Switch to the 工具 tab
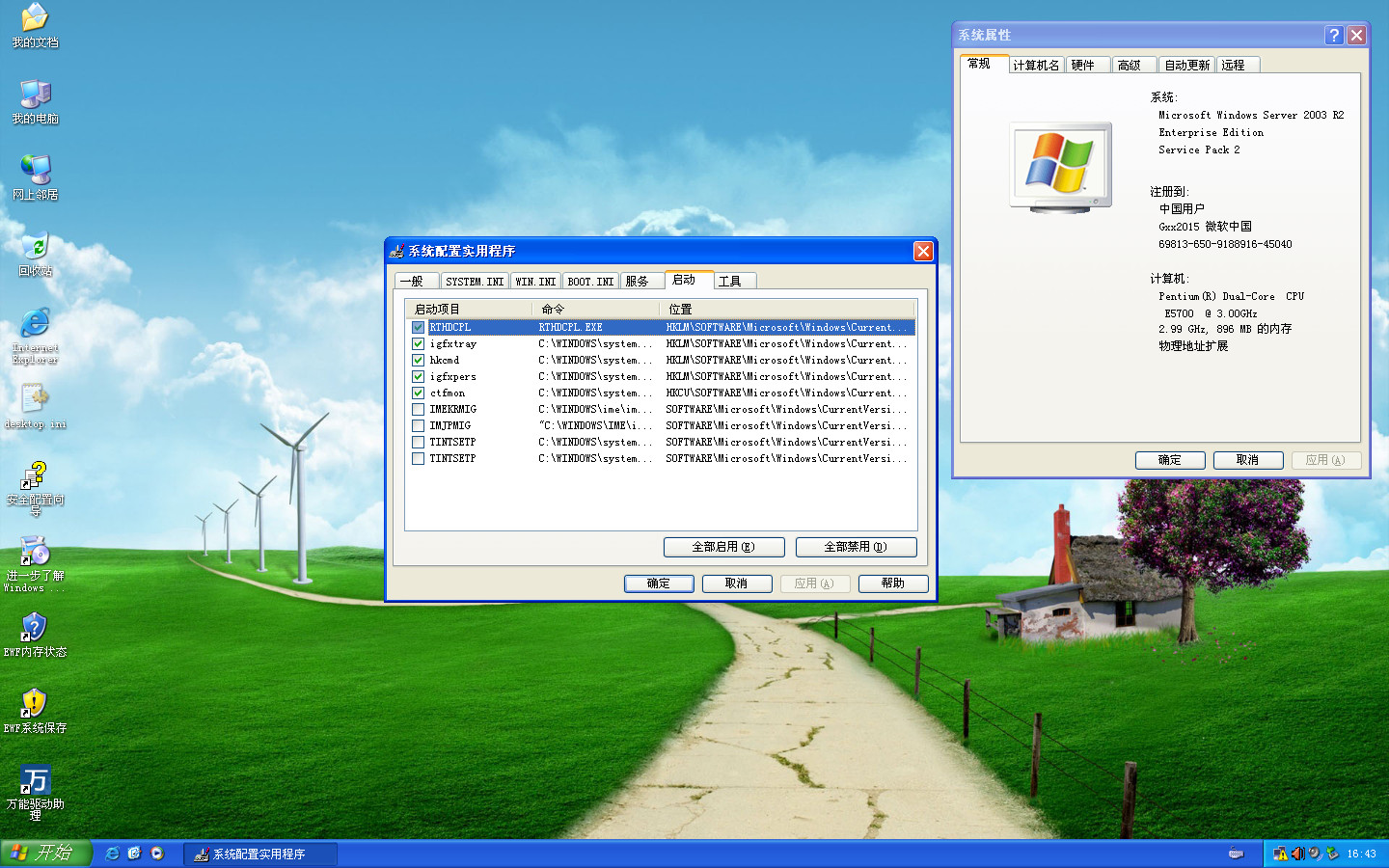The height and width of the screenshot is (868, 1389). [735, 282]
